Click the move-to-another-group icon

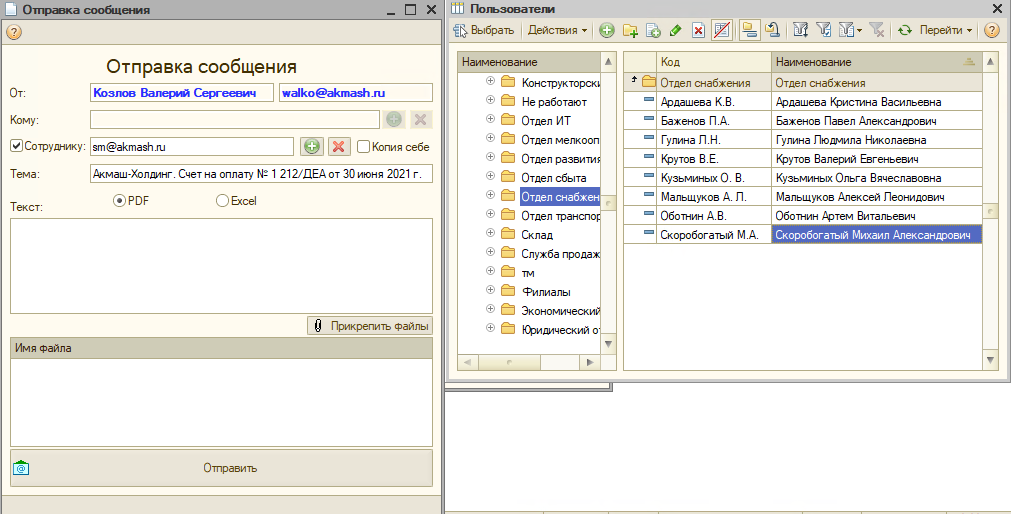click(x=772, y=30)
